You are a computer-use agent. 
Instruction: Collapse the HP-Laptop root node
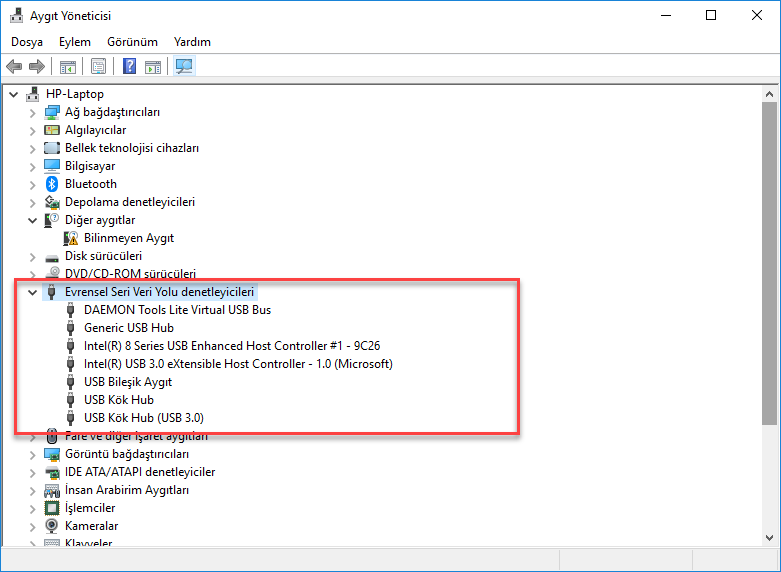coord(13,94)
